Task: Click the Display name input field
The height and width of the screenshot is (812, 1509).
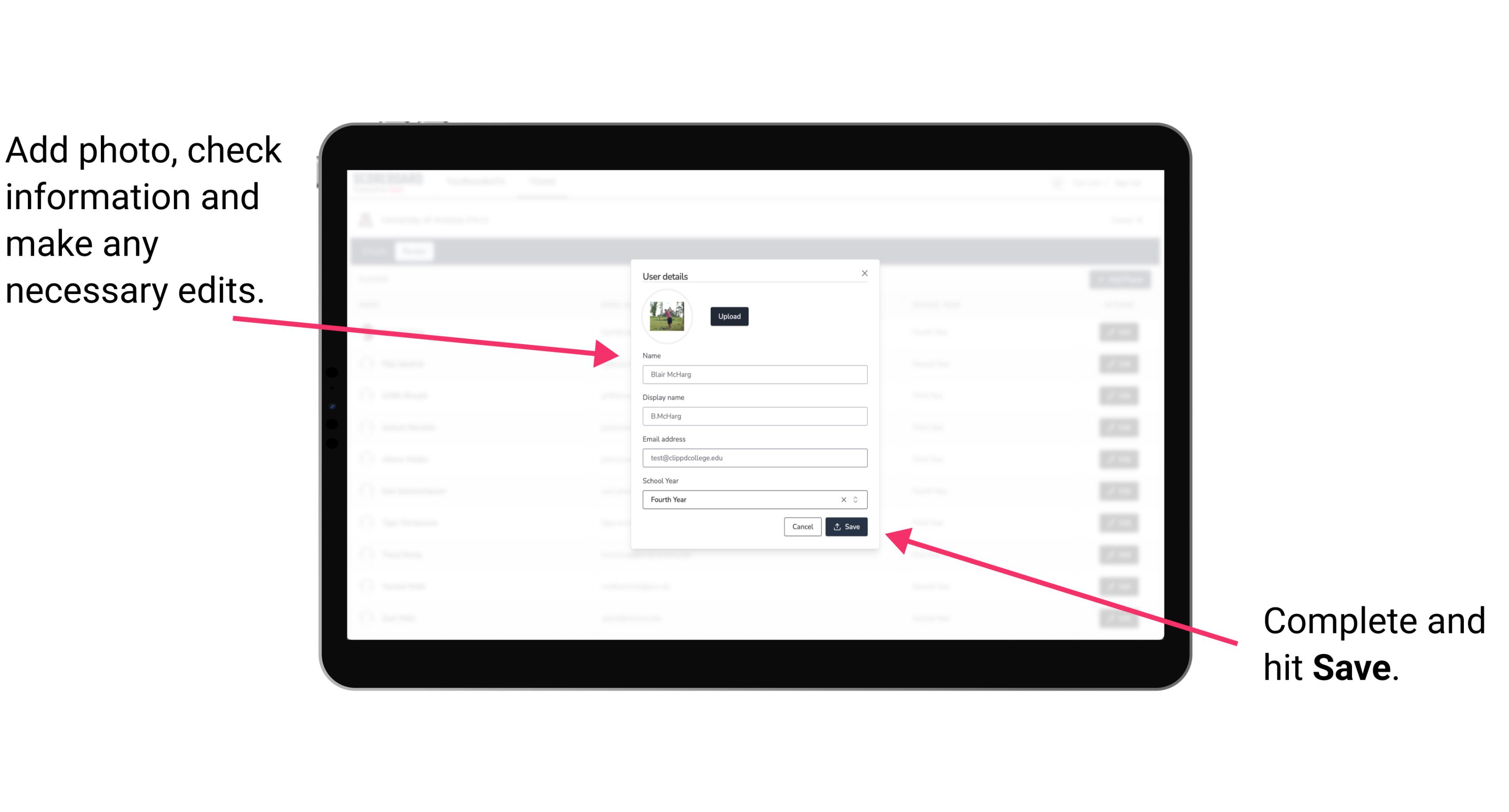Action: click(755, 416)
